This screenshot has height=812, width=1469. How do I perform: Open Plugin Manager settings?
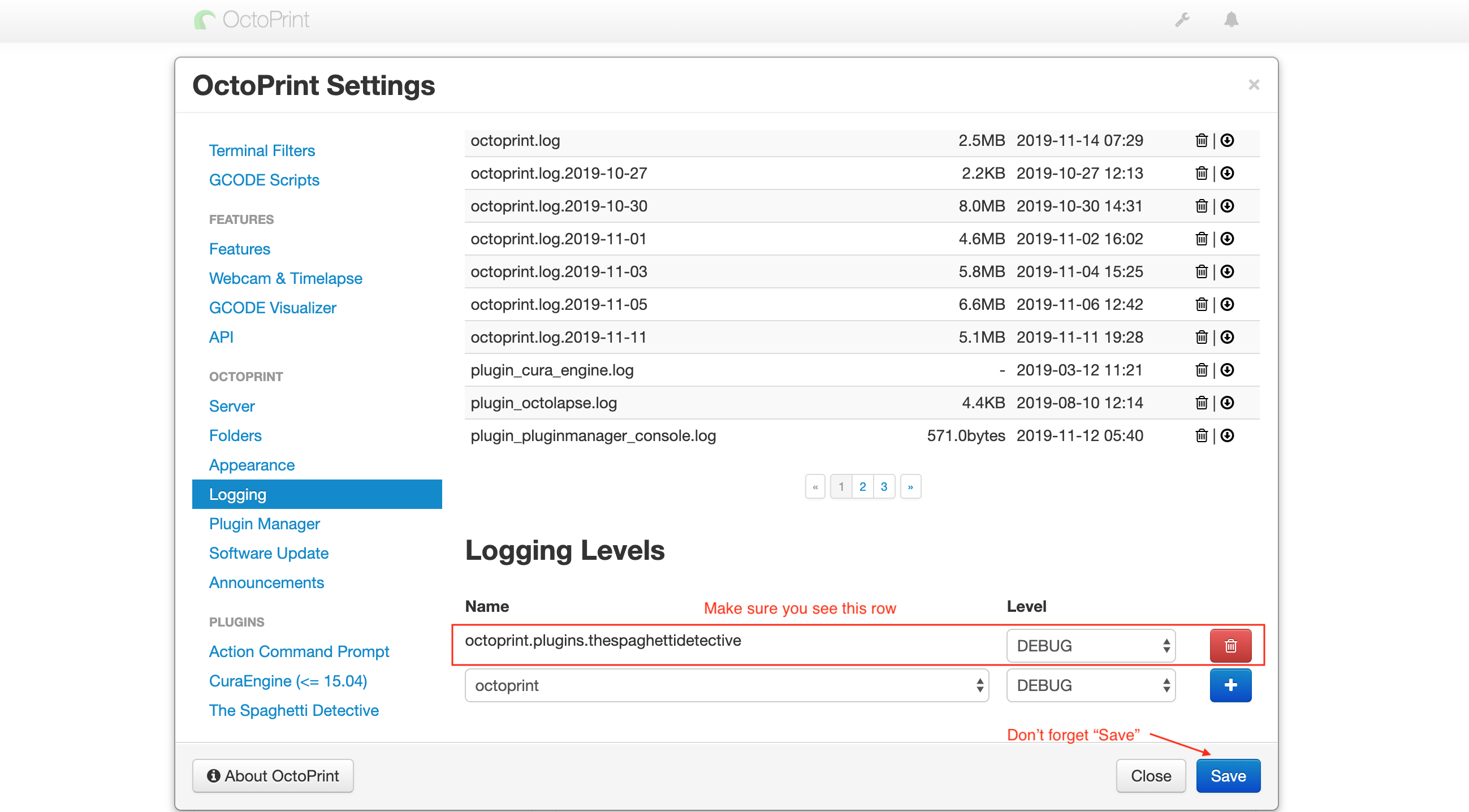coord(264,524)
